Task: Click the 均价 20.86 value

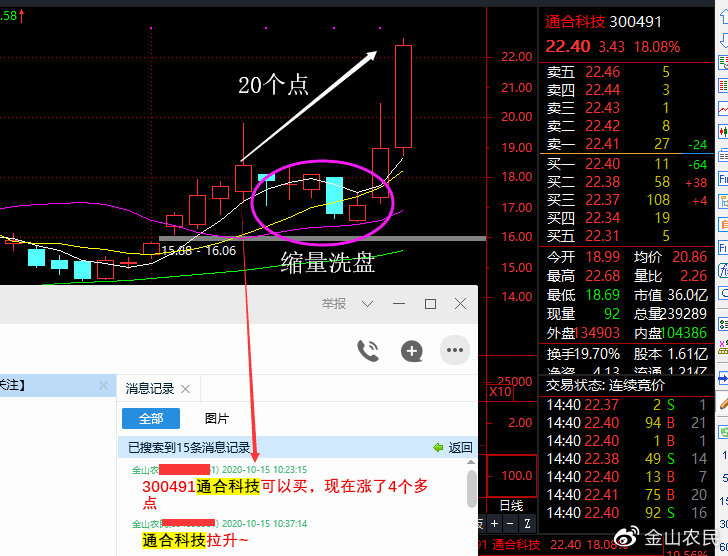Action: 689,257
